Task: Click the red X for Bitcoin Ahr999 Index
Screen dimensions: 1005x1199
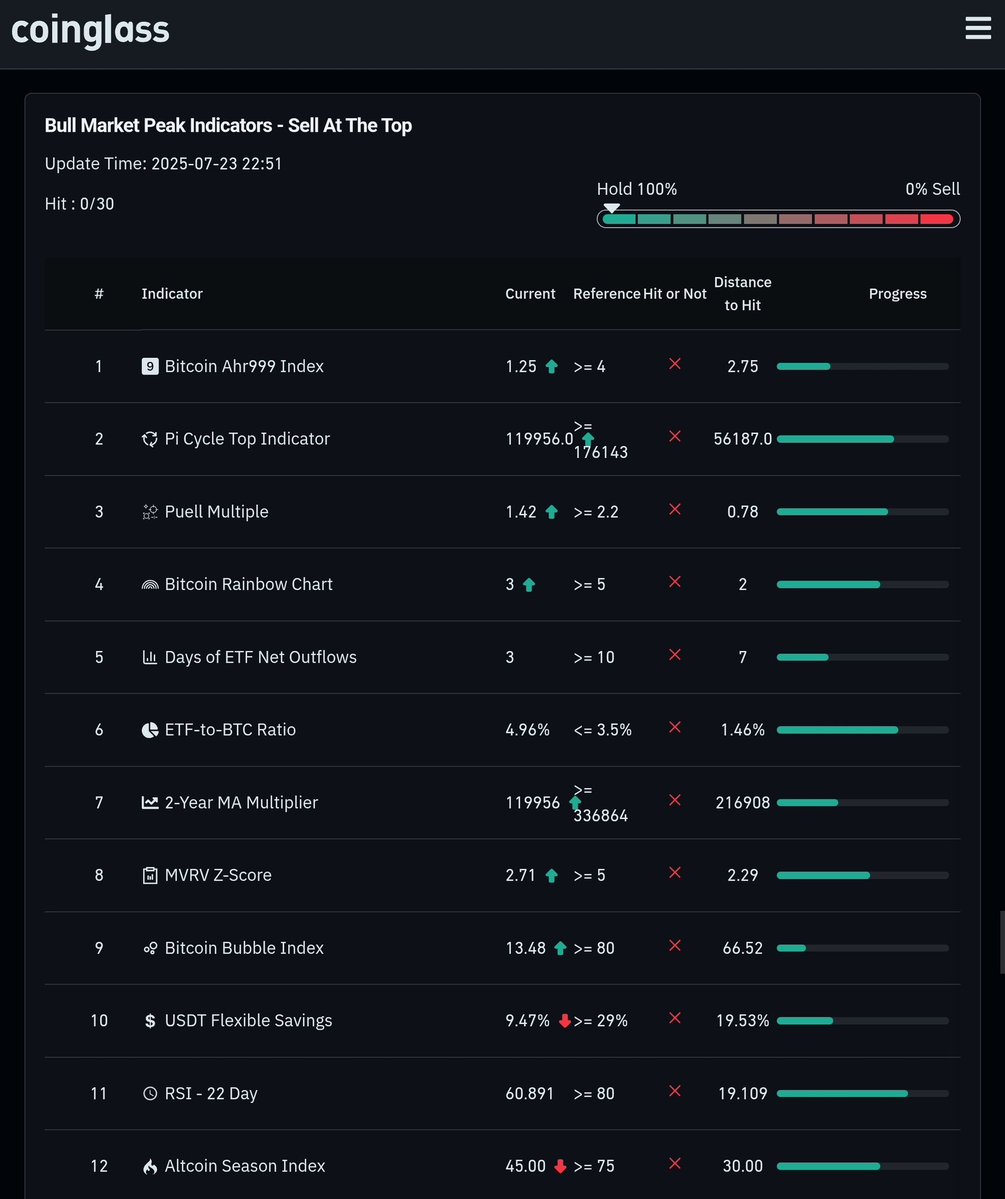Action: tap(675, 364)
